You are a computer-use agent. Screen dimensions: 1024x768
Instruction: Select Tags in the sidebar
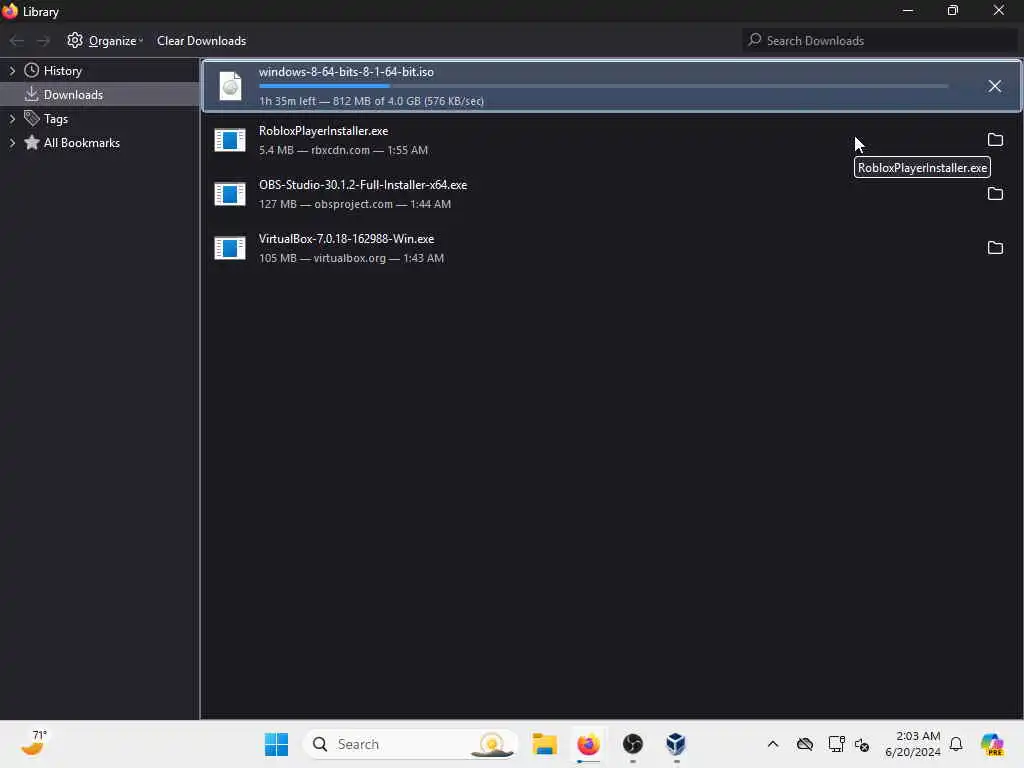click(x=56, y=119)
